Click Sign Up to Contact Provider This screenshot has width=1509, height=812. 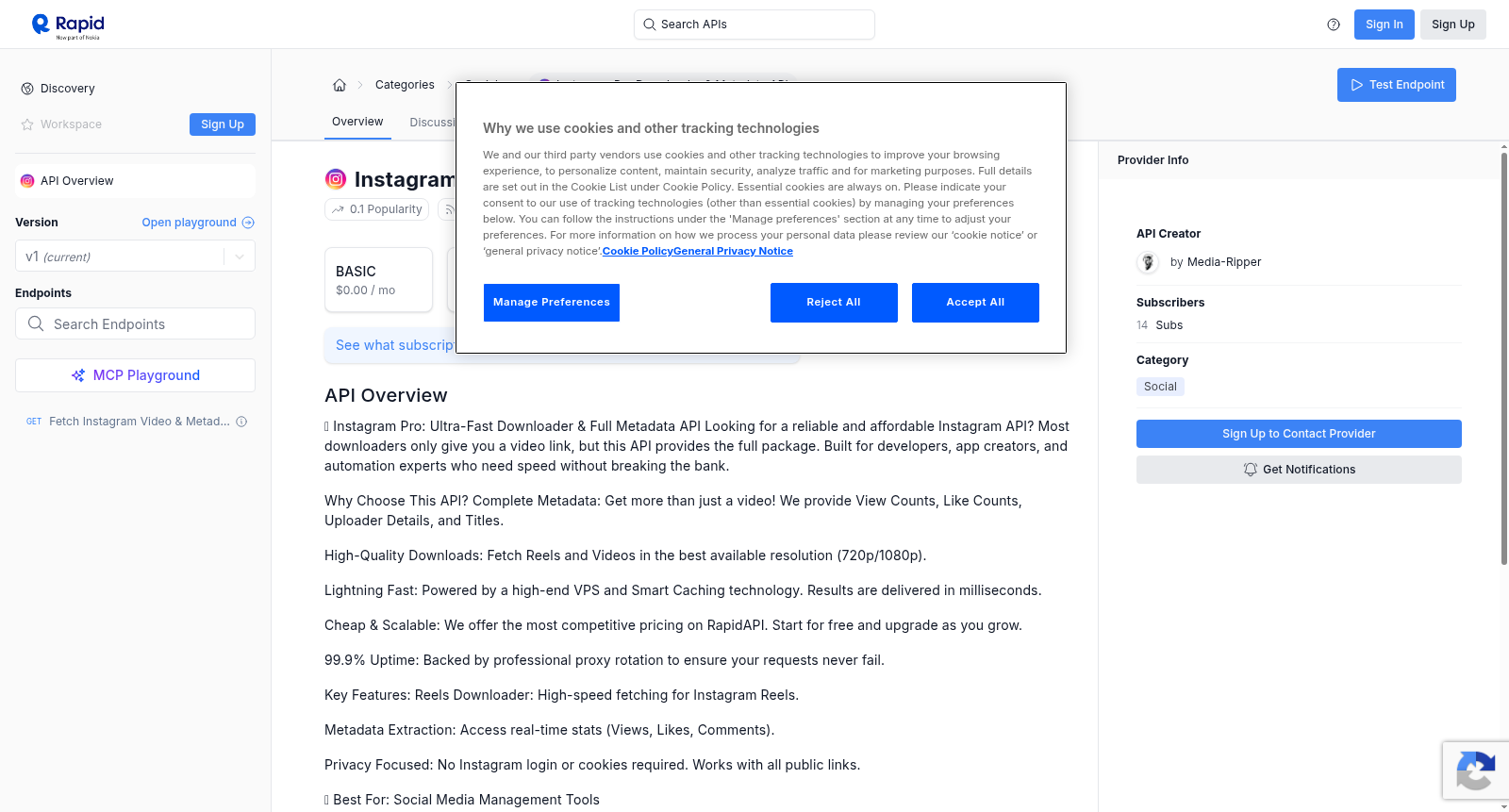pyautogui.click(x=1299, y=434)
